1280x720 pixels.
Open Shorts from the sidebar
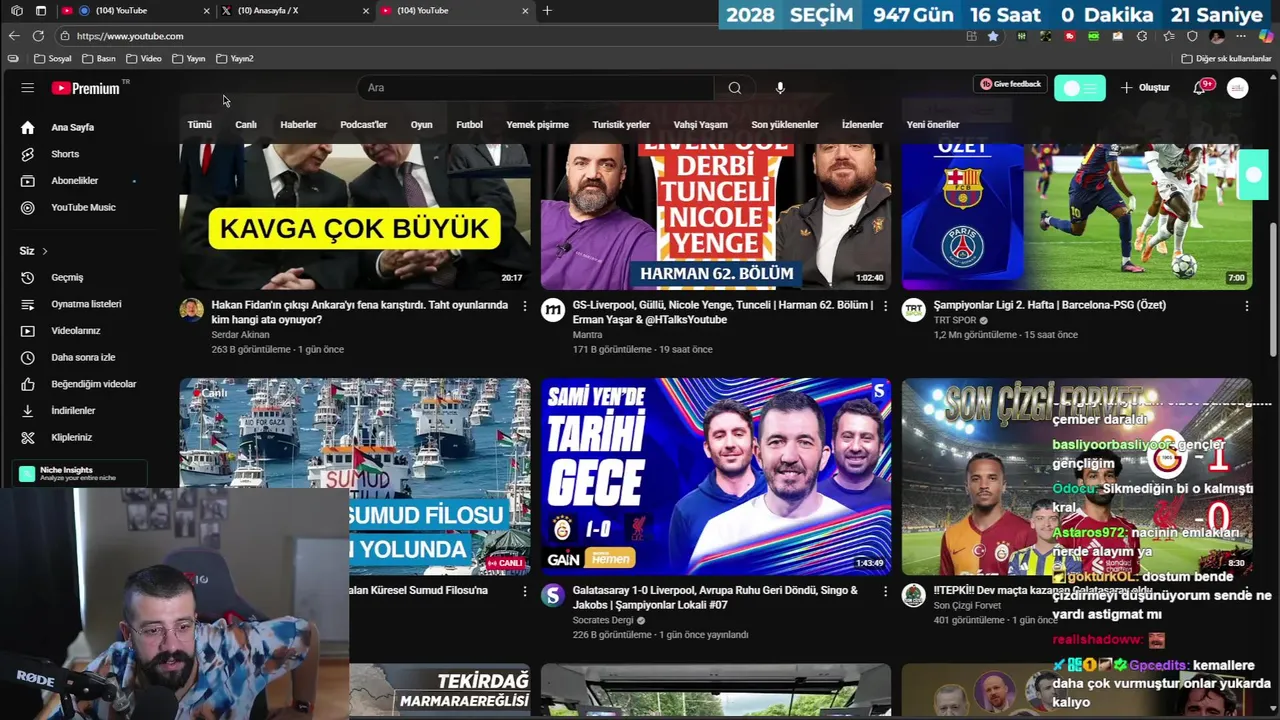tap(65, 154)
